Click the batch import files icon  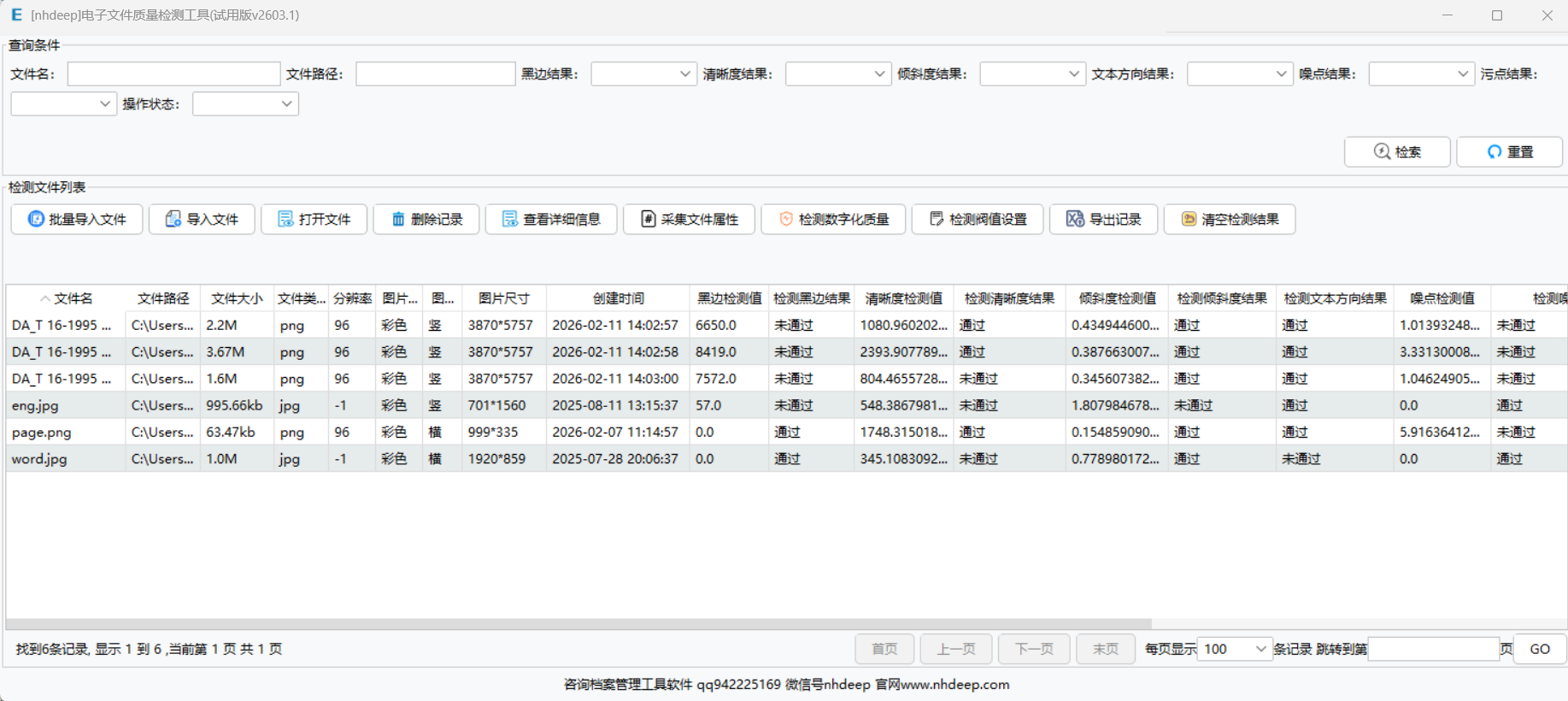(x=36, y=219)
